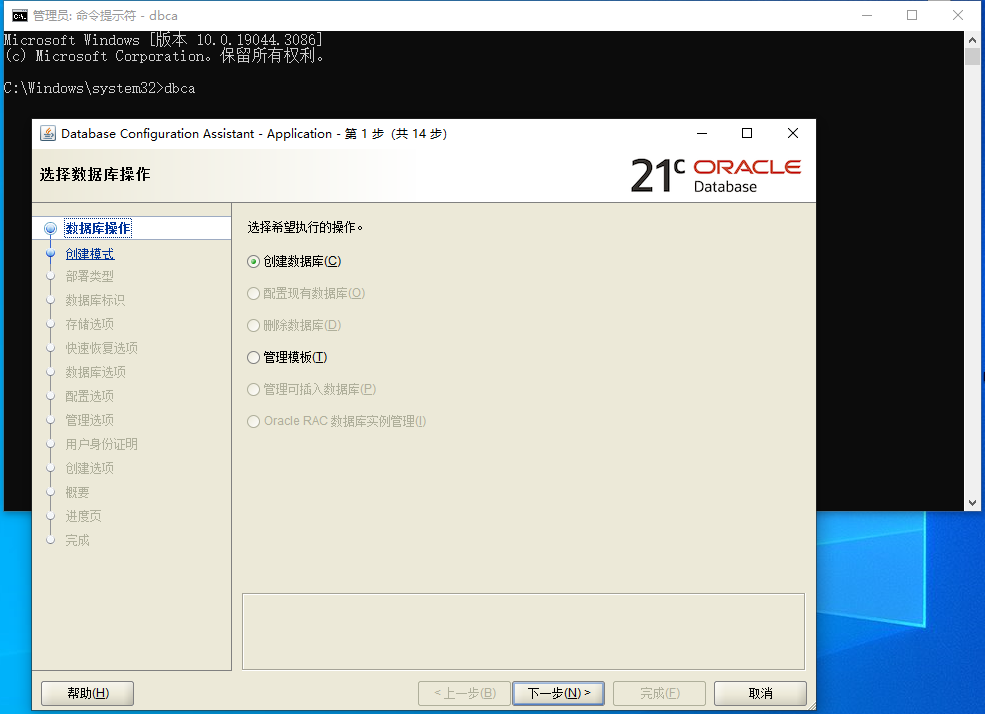Click the Oracle 21c Database logo
Image resolution: width=985 pixels, height=714 pixels.
click(716, 175)
